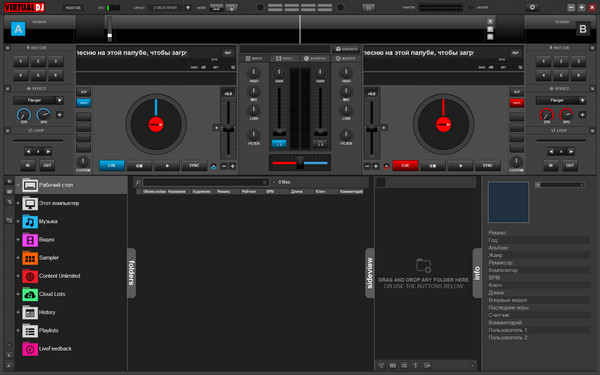Open the orange Sampler folder icon
This screenshot has width=600, height=375.
pos(30,258)
